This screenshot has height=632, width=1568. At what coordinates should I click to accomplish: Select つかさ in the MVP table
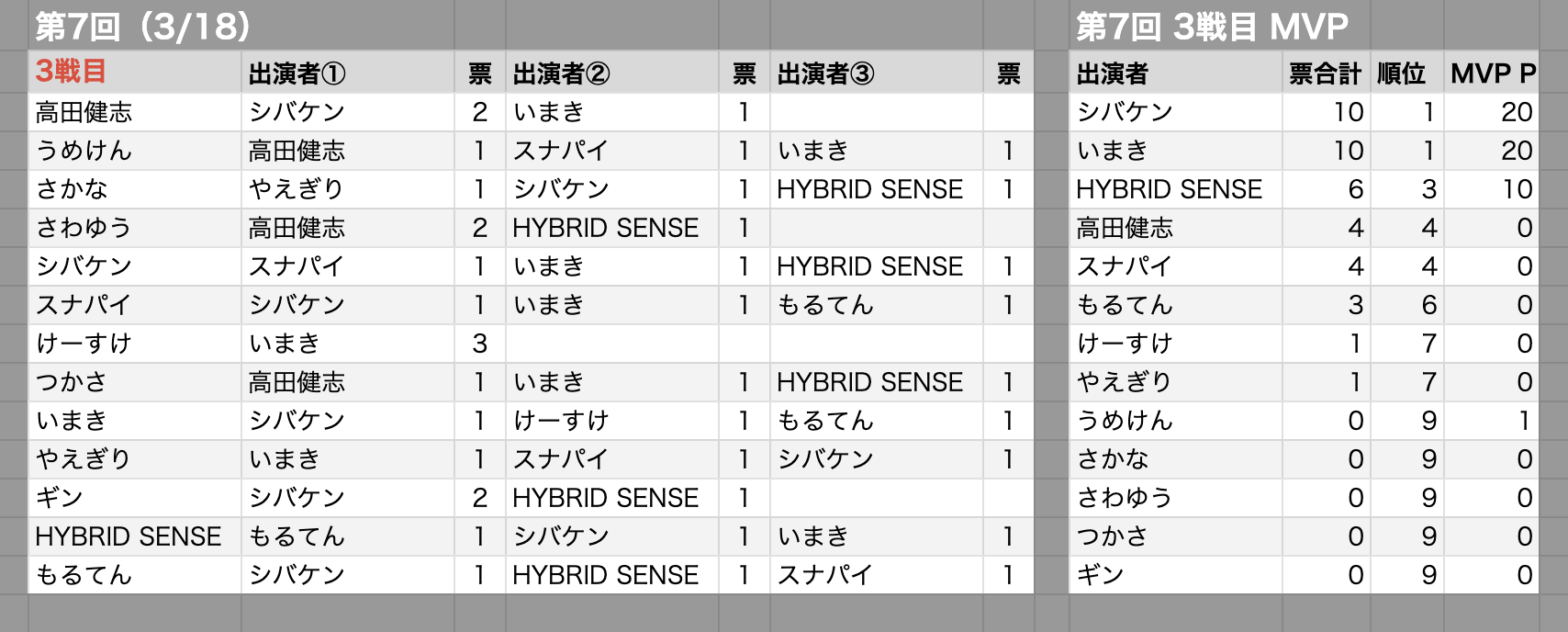pyautogui.click(x=1176, y=536)
